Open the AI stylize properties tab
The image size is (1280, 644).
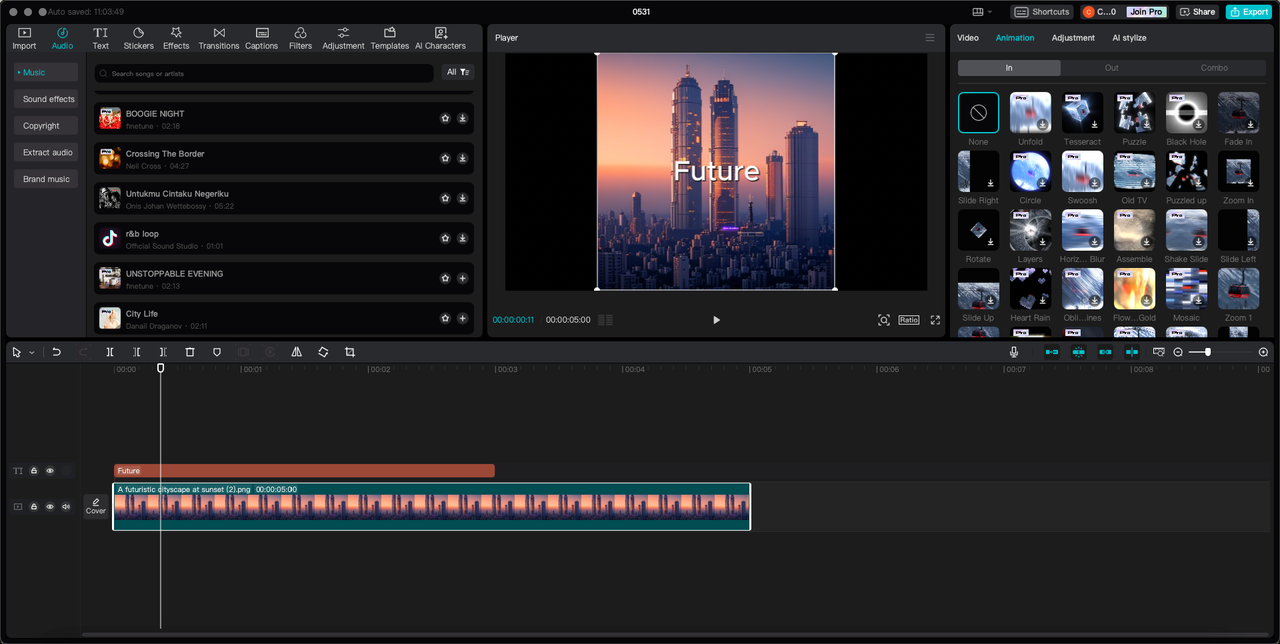pyautogui.click(x=1129, y=38)
